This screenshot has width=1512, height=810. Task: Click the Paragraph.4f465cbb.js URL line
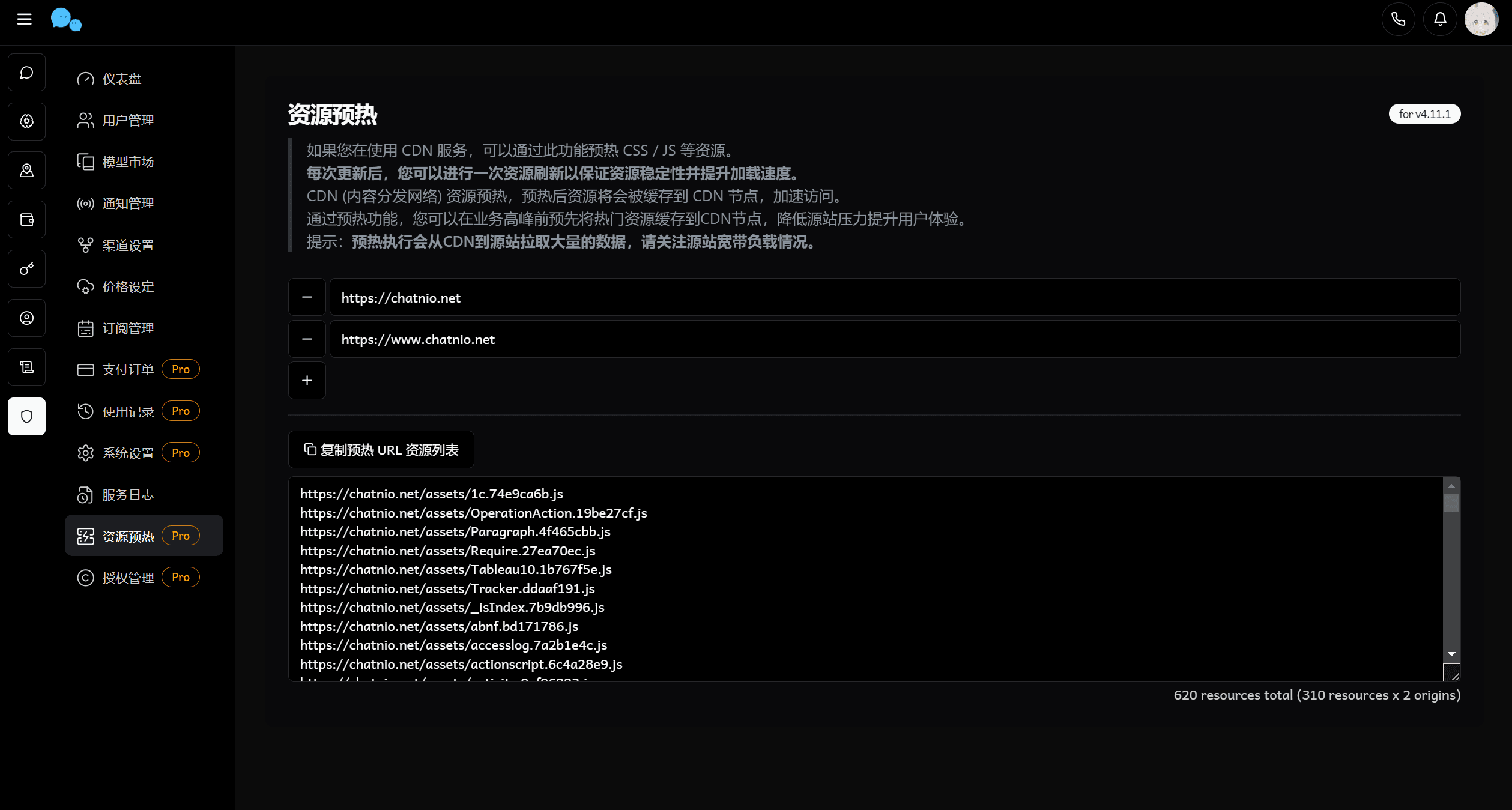point(455,531)
